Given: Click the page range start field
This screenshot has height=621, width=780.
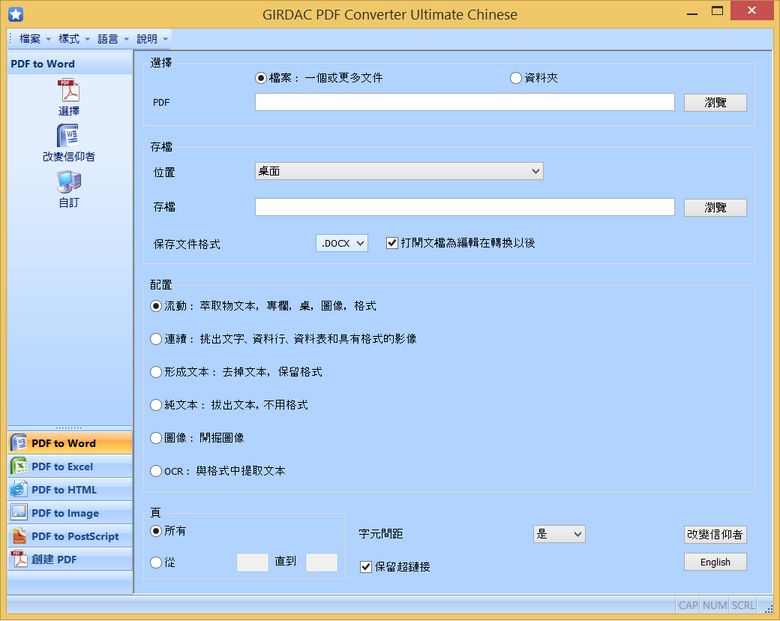Looking at the screenshot, I should [252, 562].
